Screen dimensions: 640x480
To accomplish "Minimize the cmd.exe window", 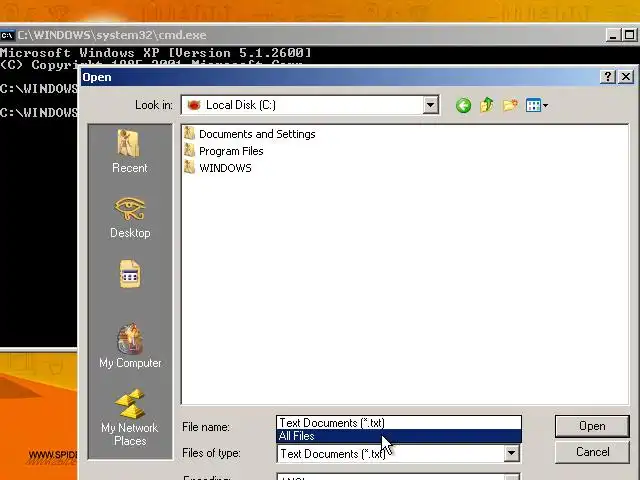I will click(x=612, y=35).
